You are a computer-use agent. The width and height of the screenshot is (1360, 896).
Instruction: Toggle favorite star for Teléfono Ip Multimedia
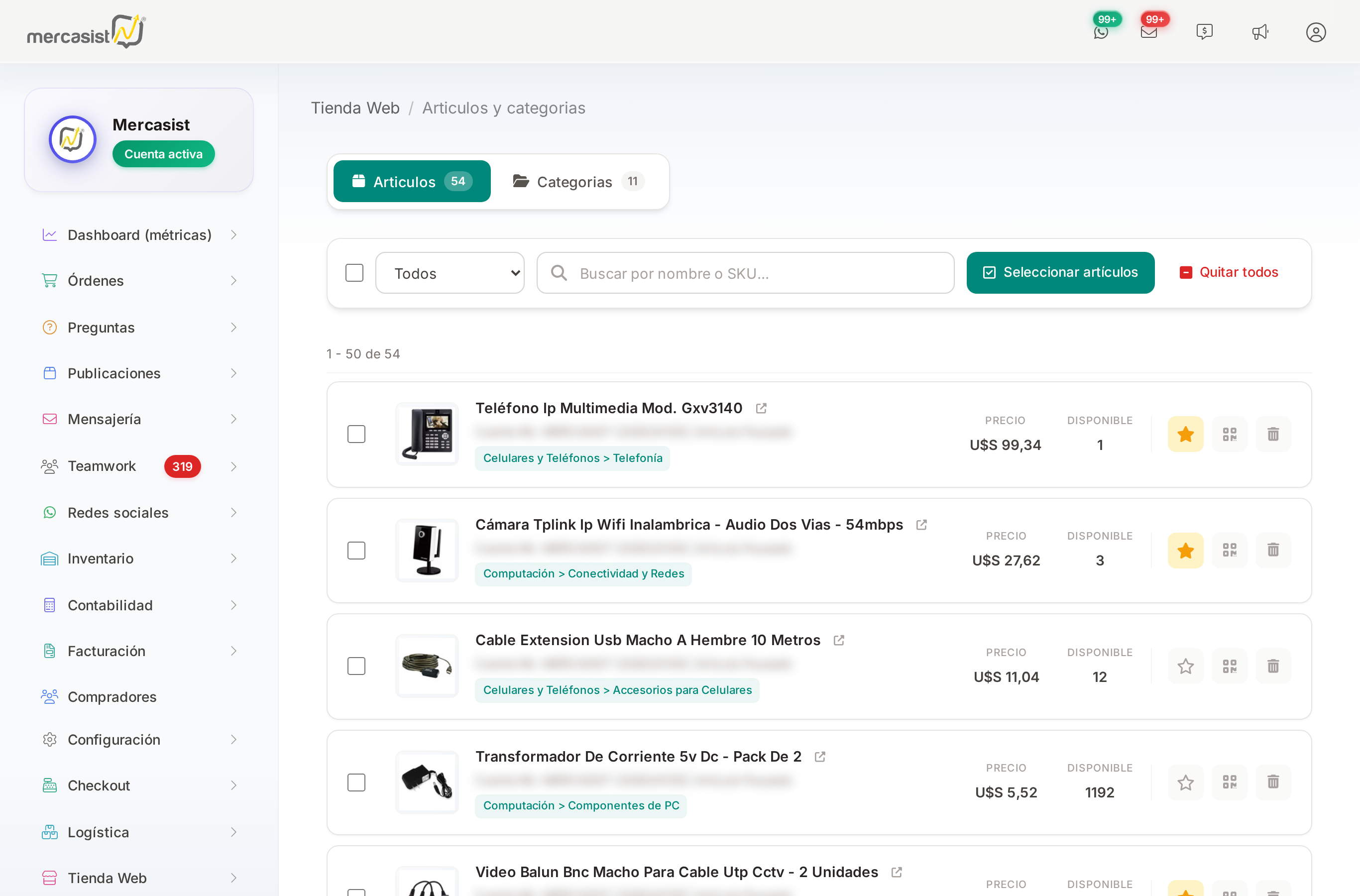point(1185,434)
